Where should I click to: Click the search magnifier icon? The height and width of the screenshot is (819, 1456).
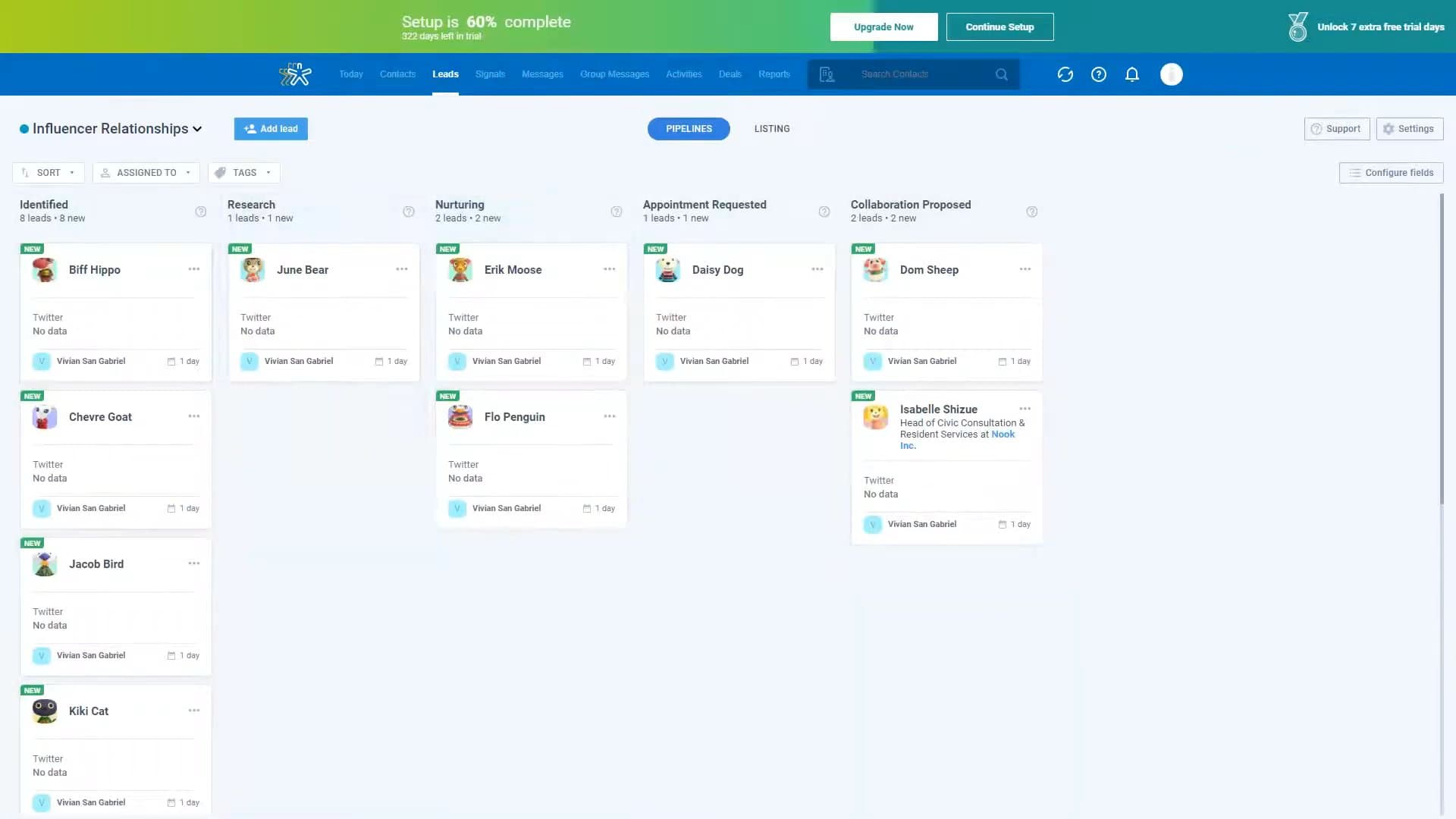pyautogui.click(x=1001, y=74)
